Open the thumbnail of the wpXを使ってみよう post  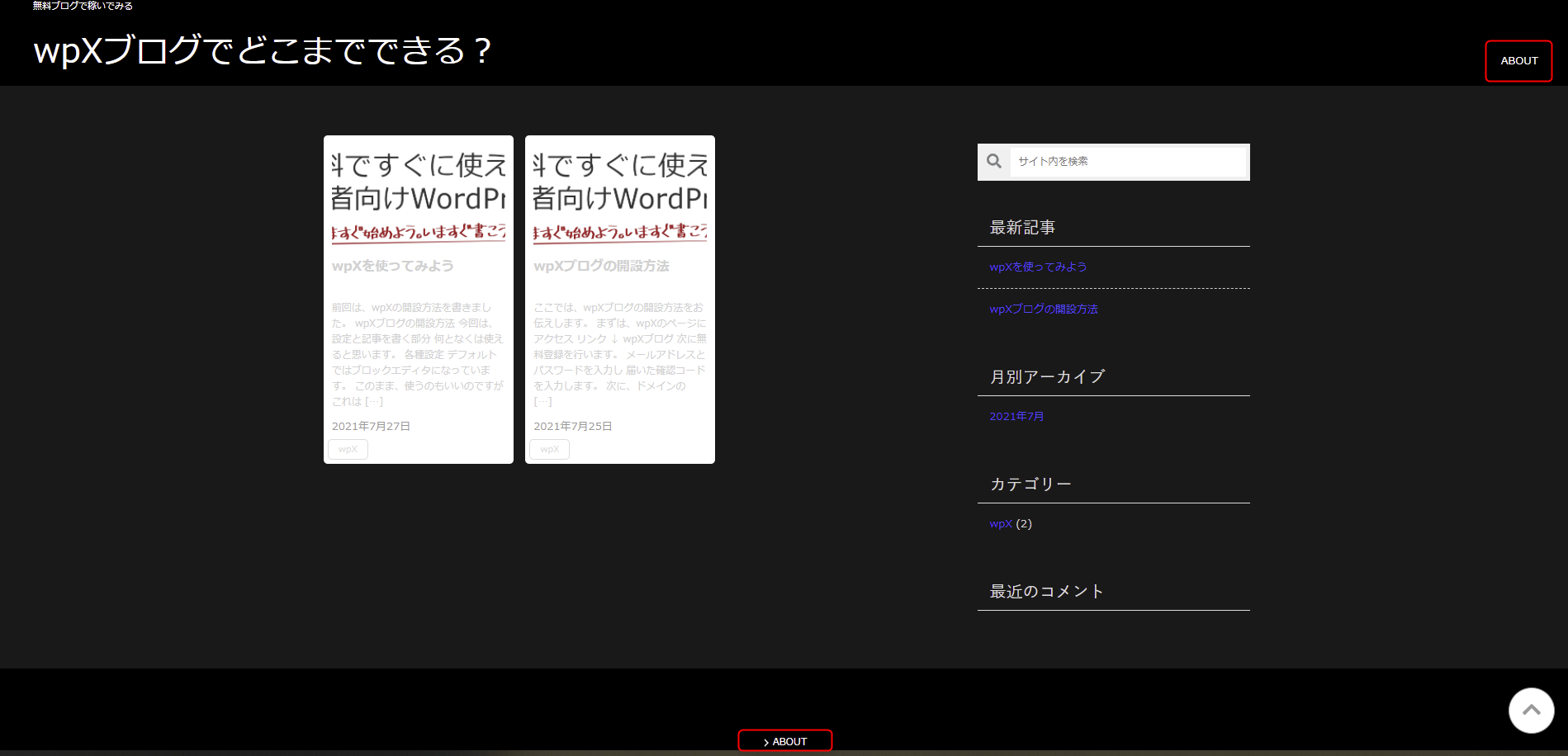419,195
